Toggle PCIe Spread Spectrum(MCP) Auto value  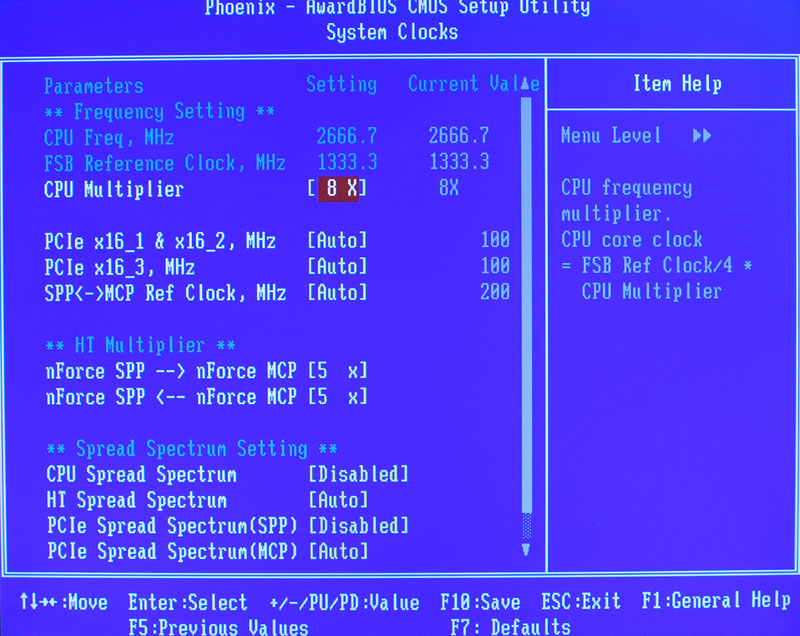[x=338, y=551]
